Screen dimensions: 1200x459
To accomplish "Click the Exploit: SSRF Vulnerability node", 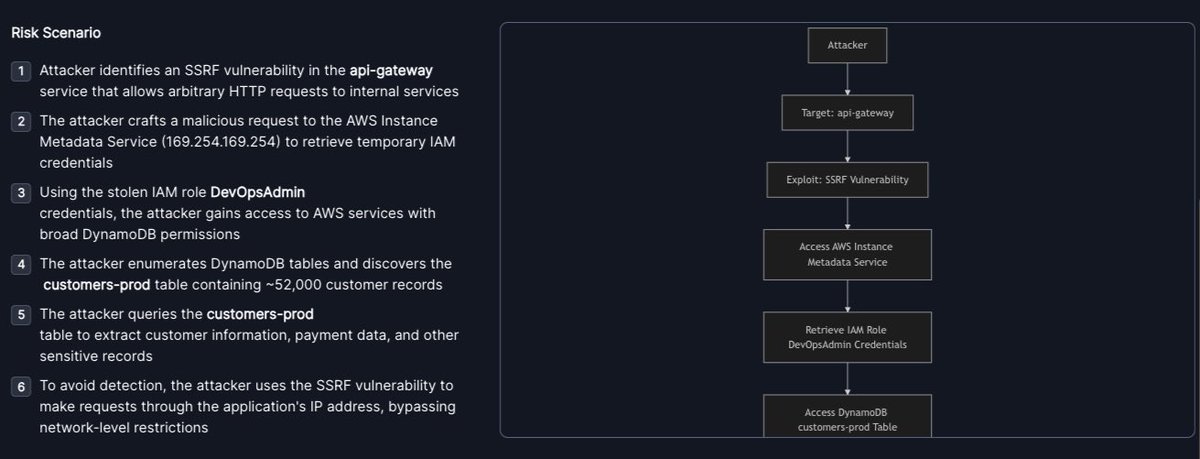I will click(847, 181).
